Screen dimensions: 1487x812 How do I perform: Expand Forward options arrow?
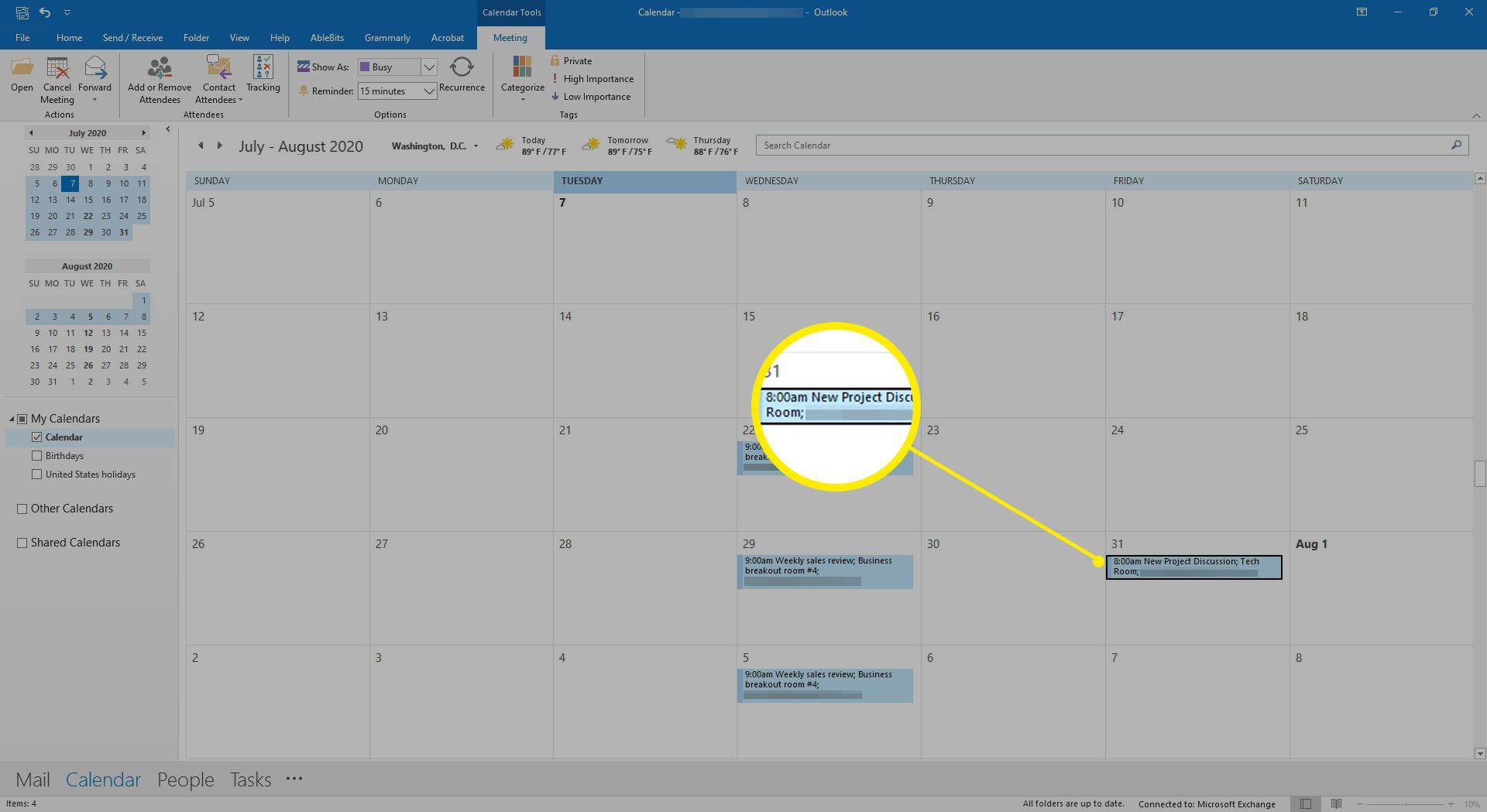click(x=94, y=100)
